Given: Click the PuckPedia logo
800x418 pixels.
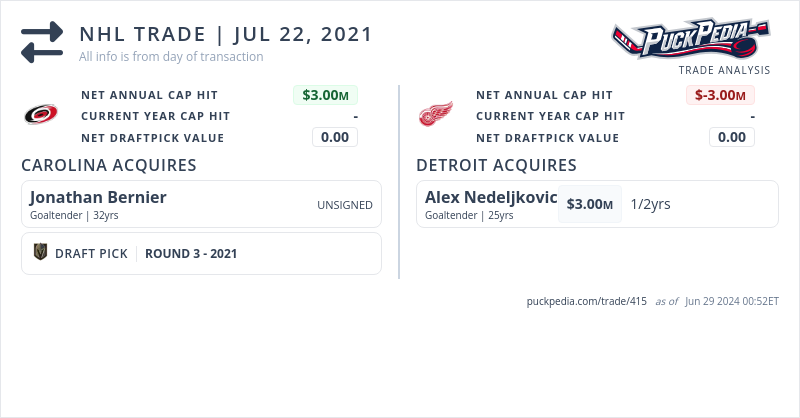Looking at the screenshot, I should [x=691, y=39].
